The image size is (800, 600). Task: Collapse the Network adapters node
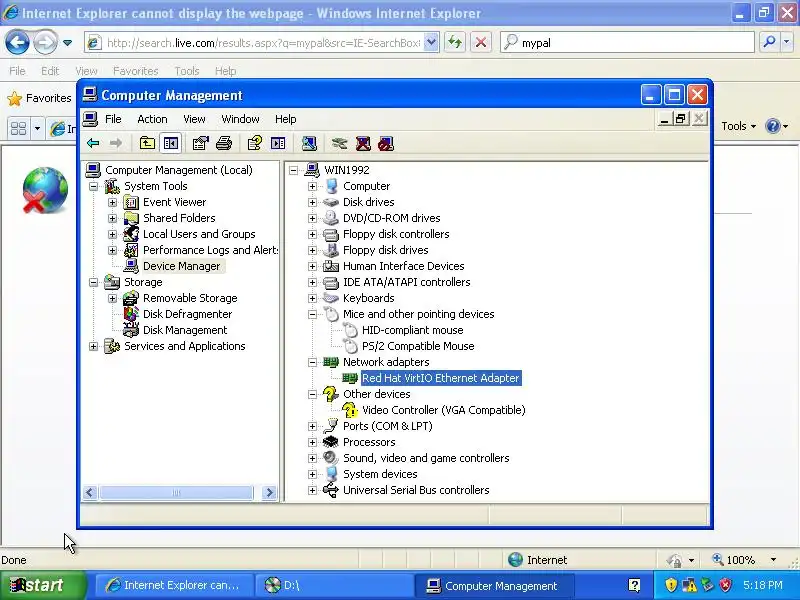coord(312,362)
